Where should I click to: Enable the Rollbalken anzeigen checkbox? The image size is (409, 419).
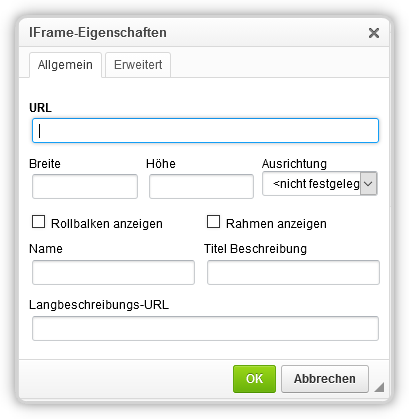tap(38, 222)
